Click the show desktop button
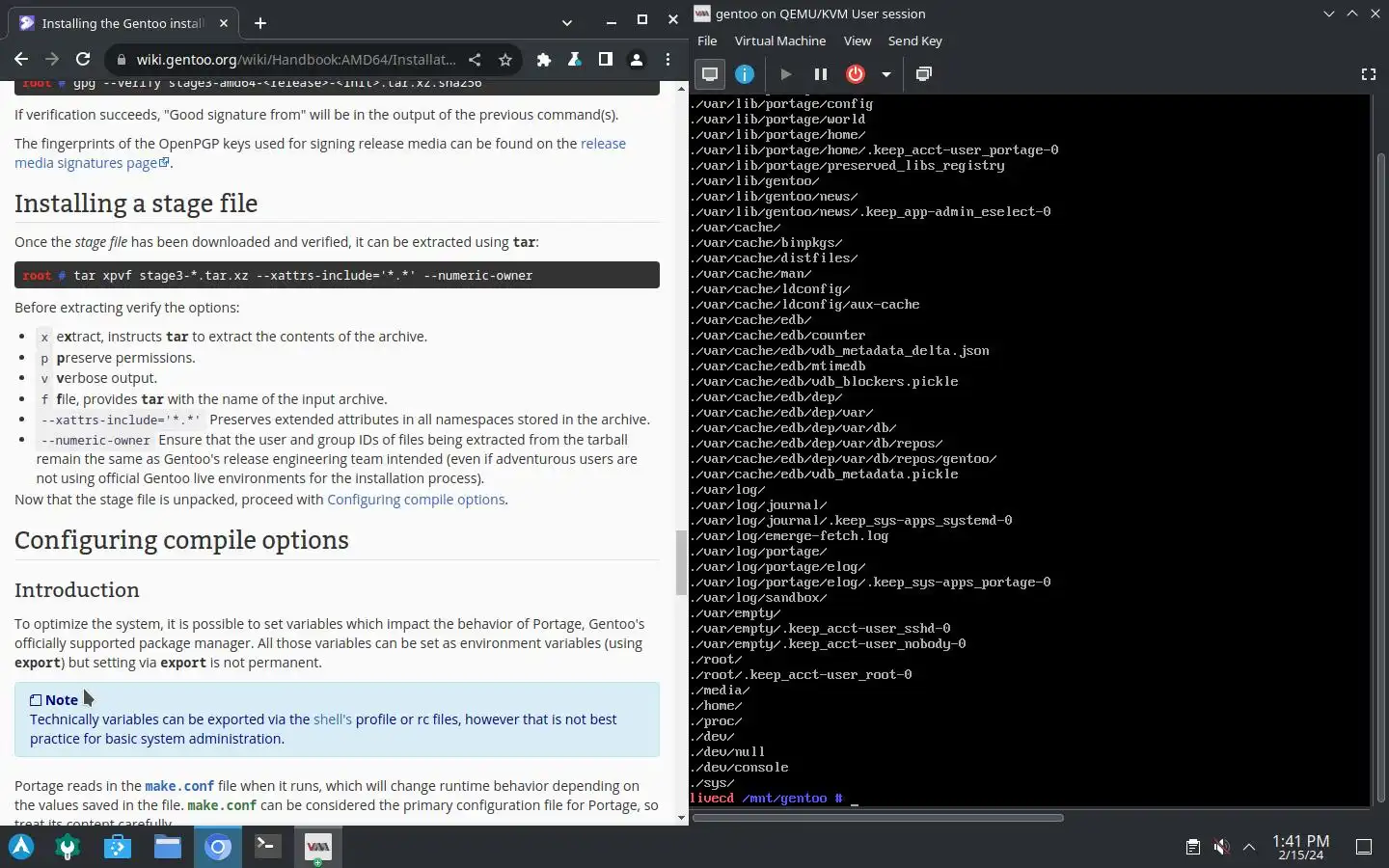The width and height of the screenshot is (1389, 868). point(1364,847)
